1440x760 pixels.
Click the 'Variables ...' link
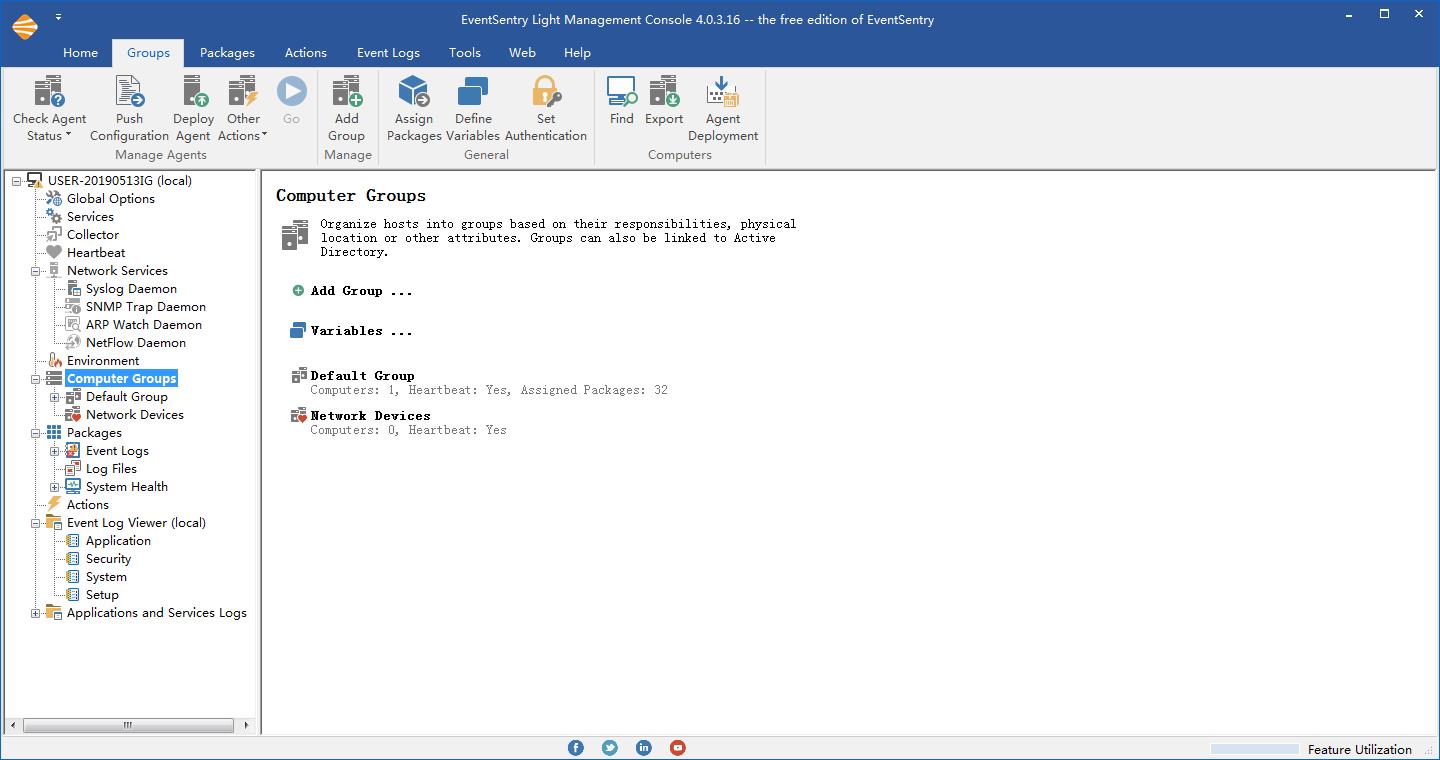click(x=361, y=331)
